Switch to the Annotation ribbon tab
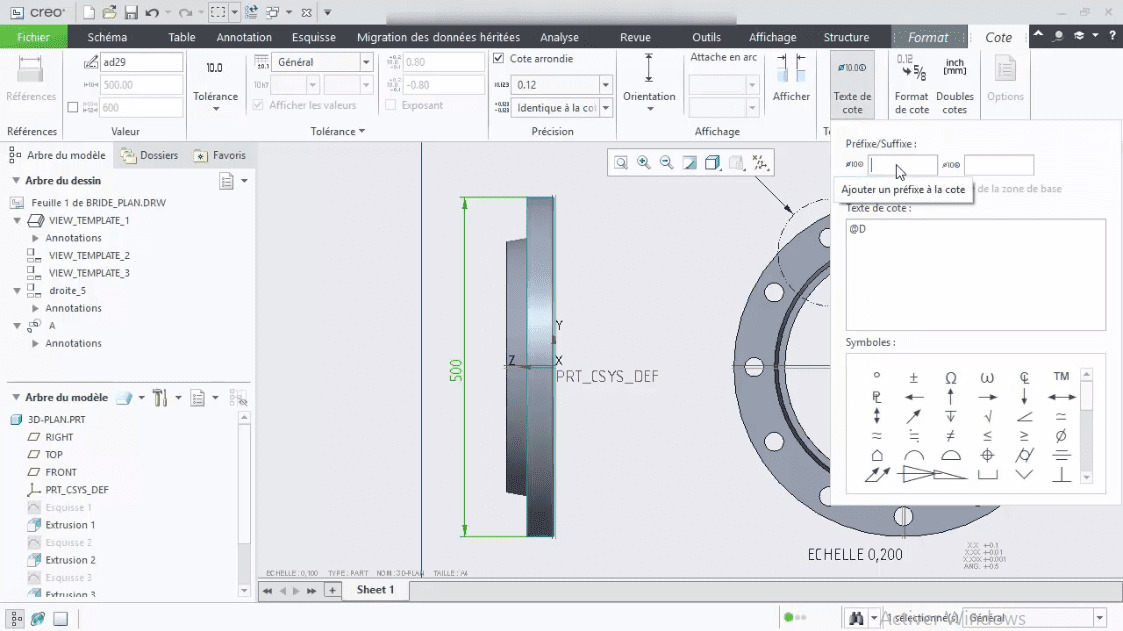The image size is (1123, 631). 244,36
